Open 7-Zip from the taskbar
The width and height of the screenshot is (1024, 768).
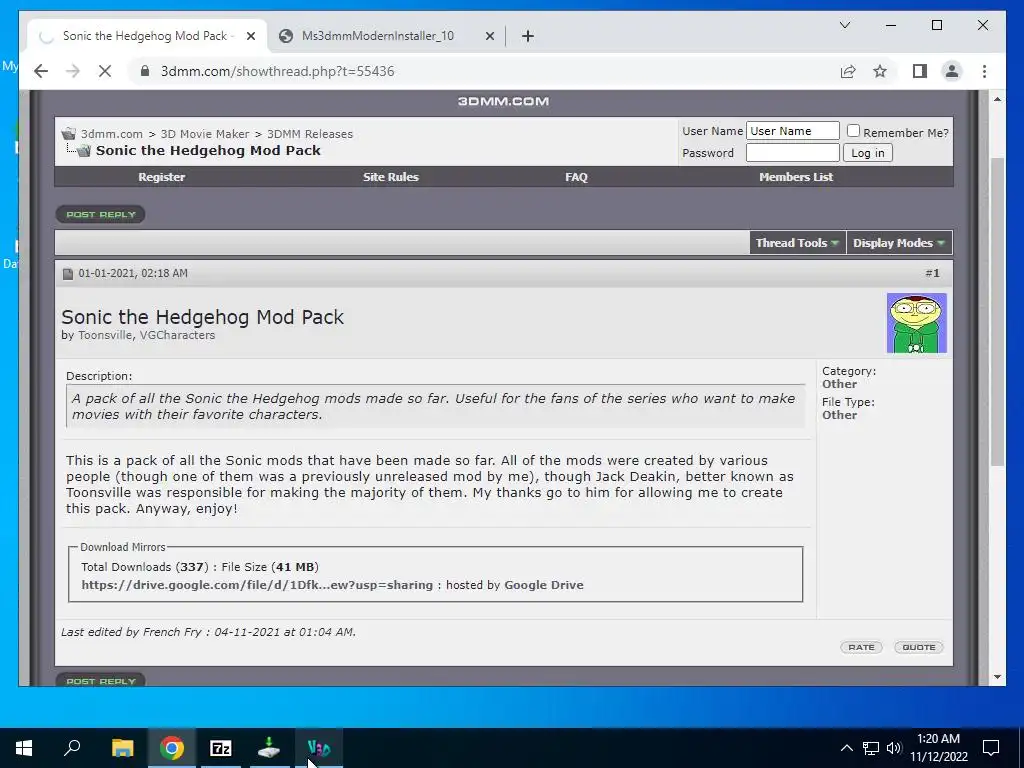[x=221, y=748]
